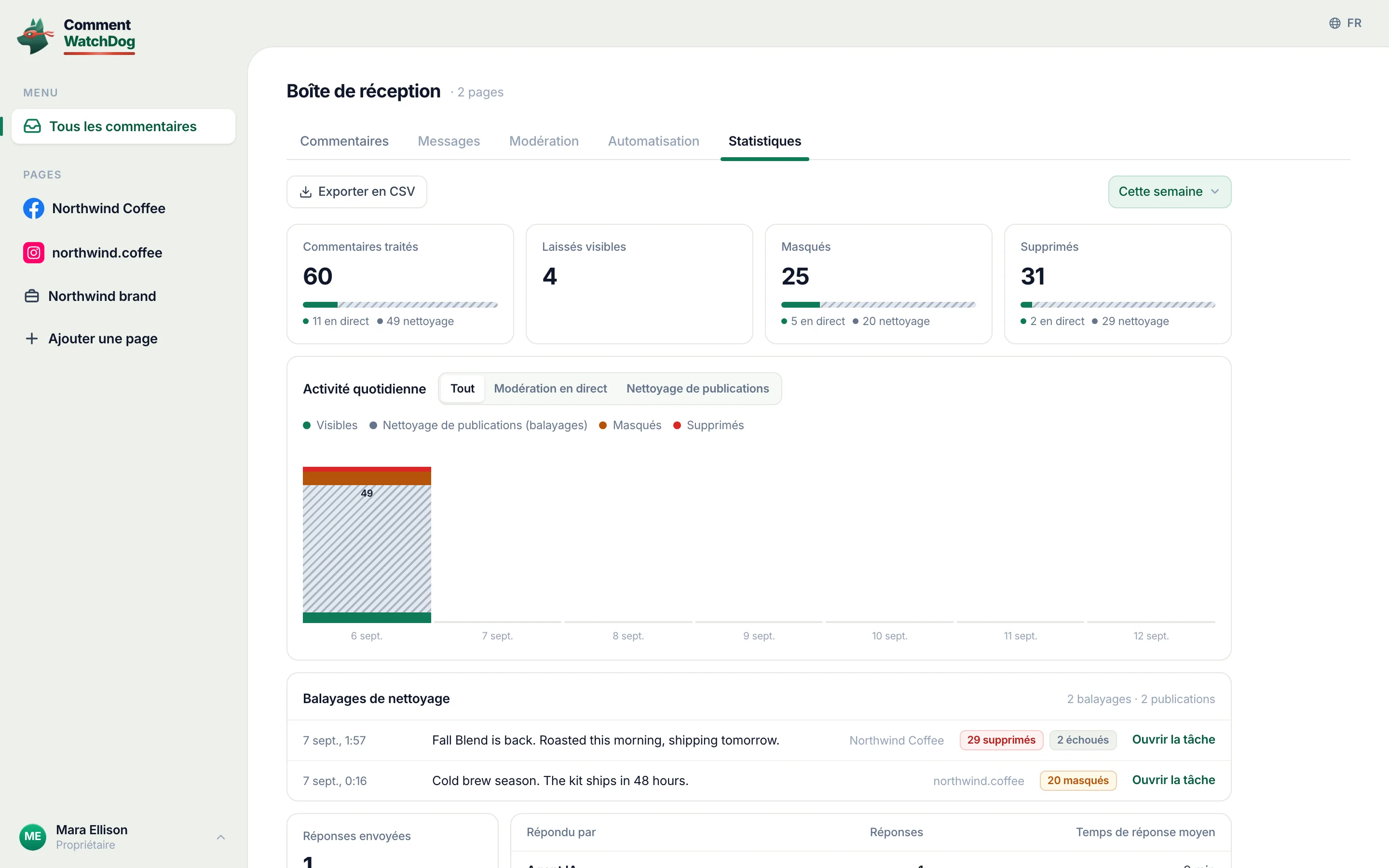
Task: Click the inbox icon beside Tous les commentaires
Action: [x=32, y=126]
